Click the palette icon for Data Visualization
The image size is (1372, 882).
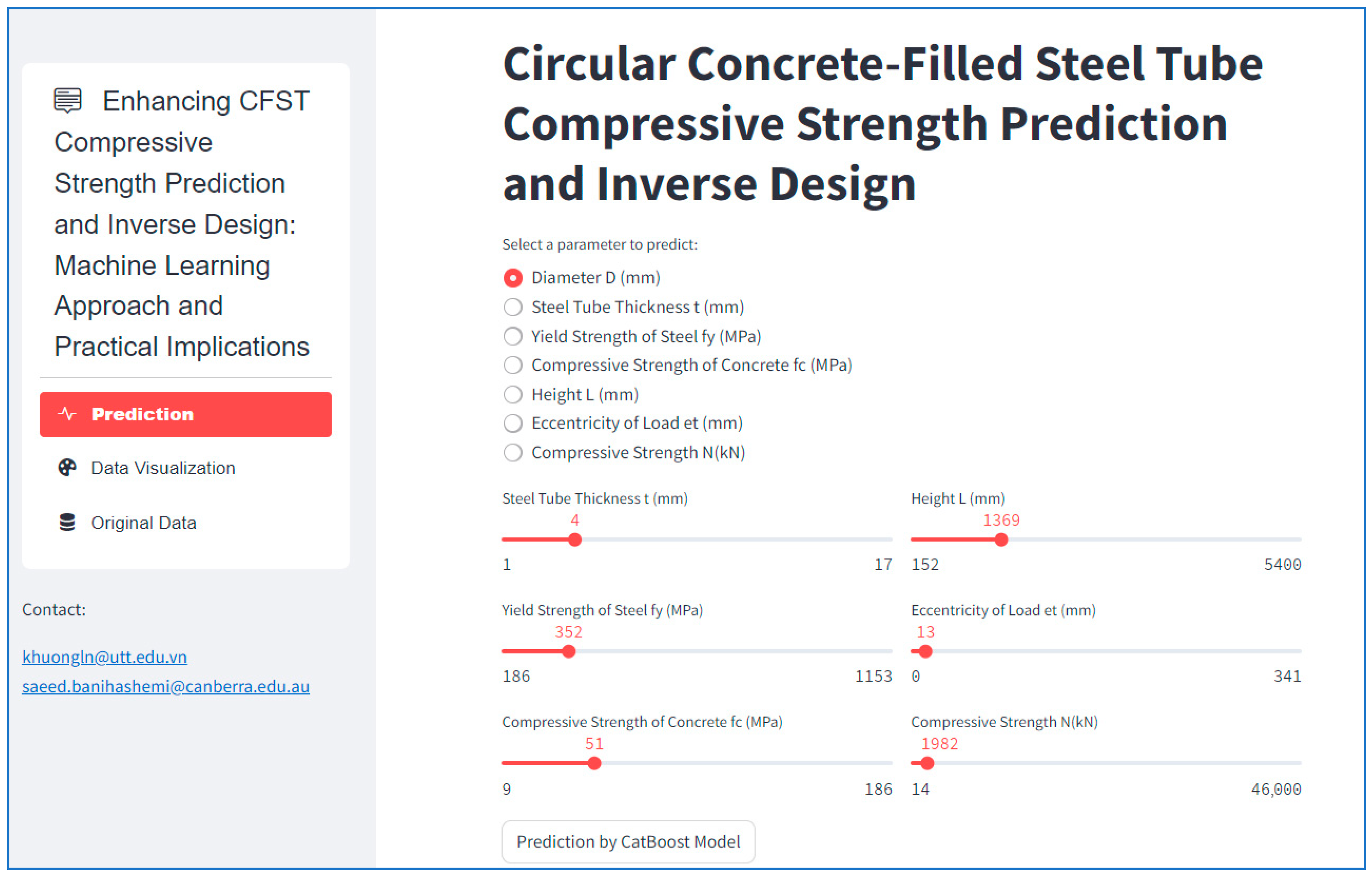(x=67, y=468)
